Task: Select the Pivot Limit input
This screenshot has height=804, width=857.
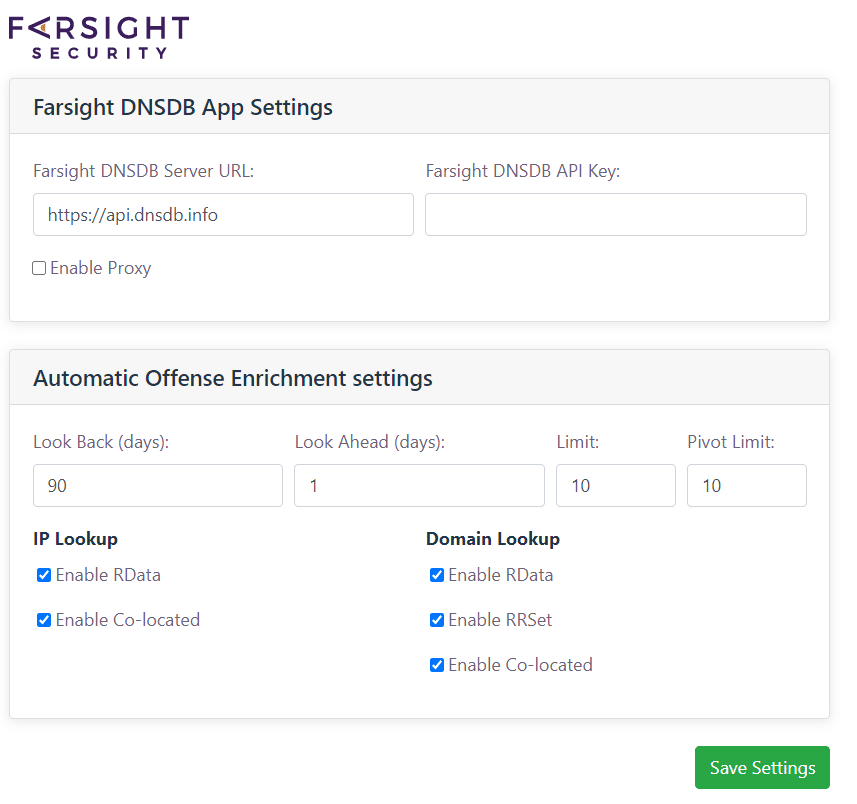Action: (x=747, y=485)
